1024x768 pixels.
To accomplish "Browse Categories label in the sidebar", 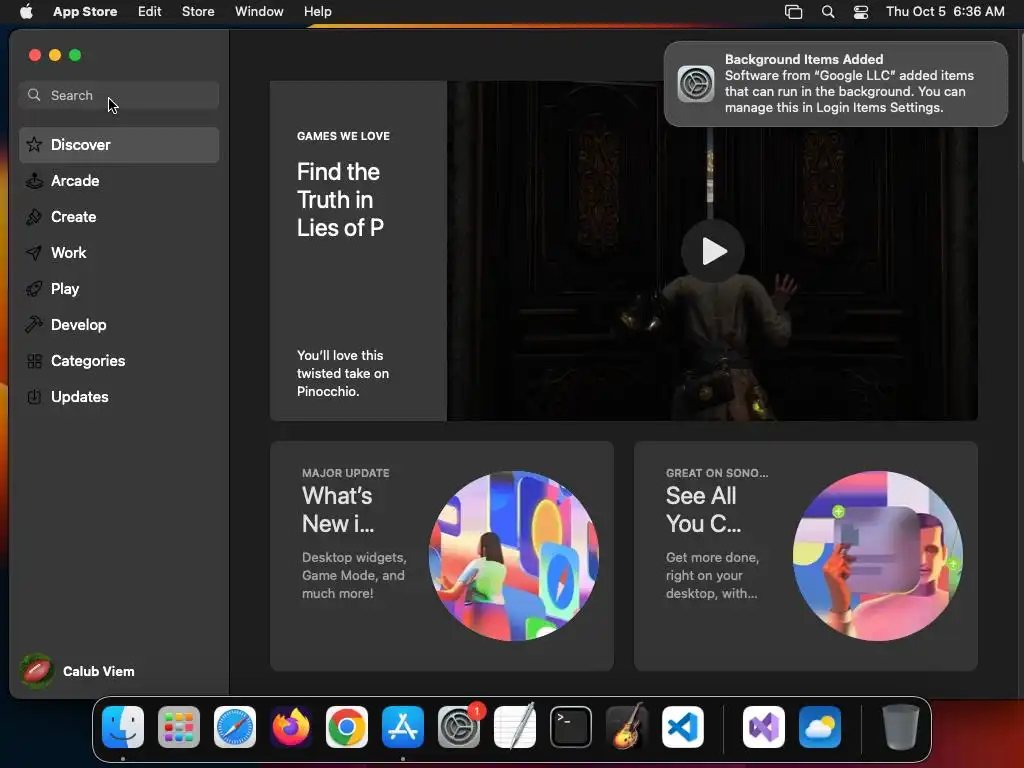I will pyautogui.click(x=88, y=360).
